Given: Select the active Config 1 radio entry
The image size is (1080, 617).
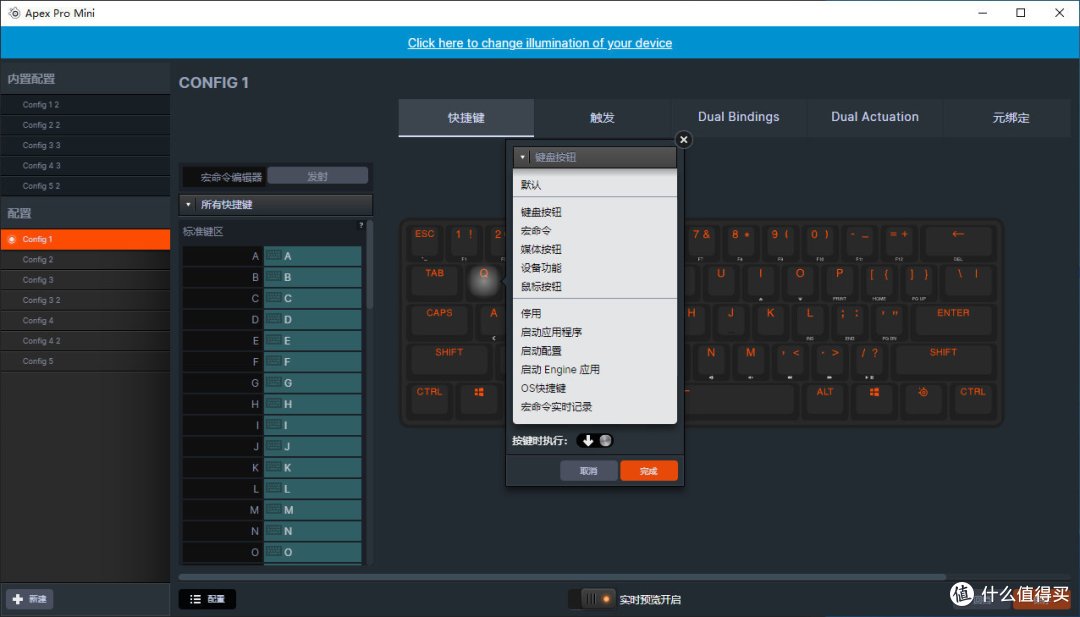Looking at the screenshot, I should point(85,239).
